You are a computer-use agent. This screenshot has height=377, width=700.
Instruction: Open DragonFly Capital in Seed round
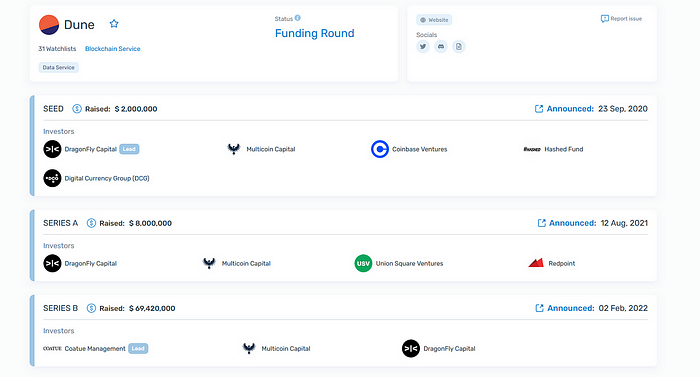coord(91,149)
